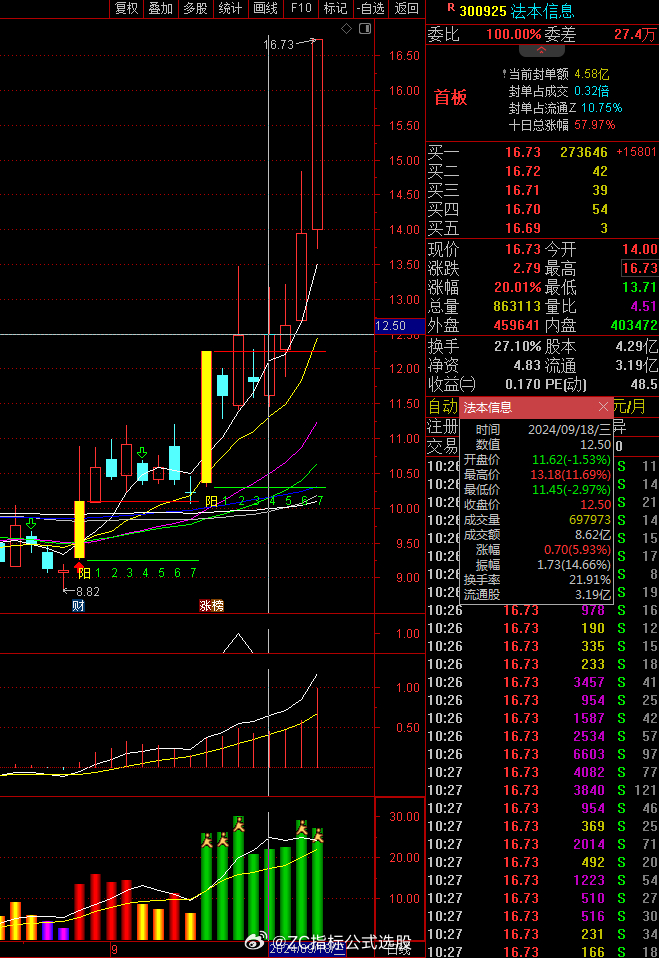Click the 复权 toolbar button

point(127,8)
